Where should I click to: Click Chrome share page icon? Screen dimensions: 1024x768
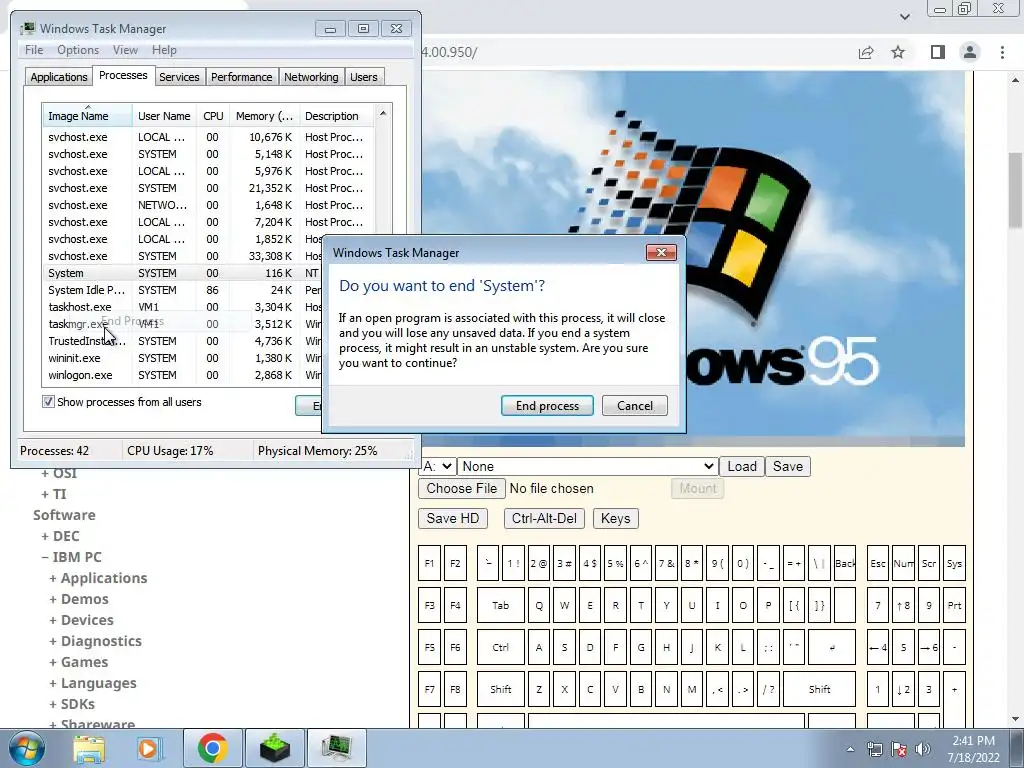(x=866, y=52)
